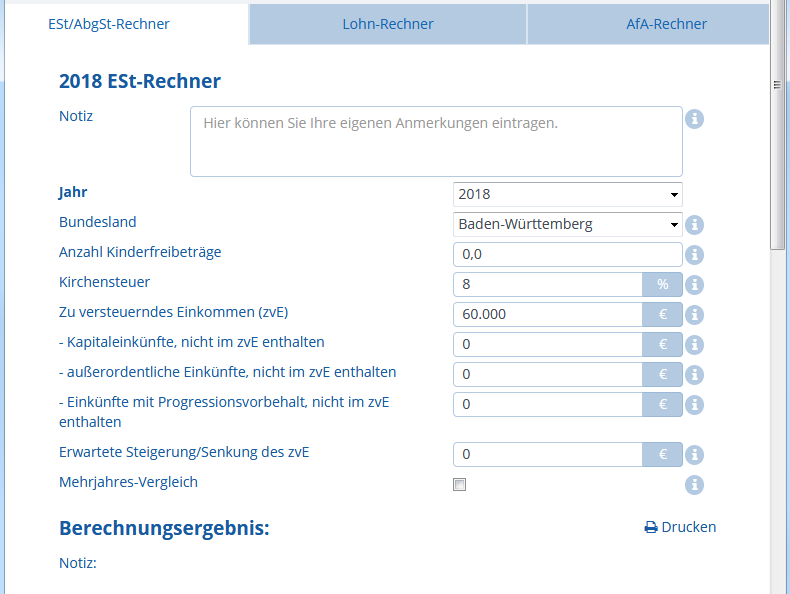The width and height of the screenshot is (790, 594).
Task: Click the Drucken print link
Action: (680, 527)
